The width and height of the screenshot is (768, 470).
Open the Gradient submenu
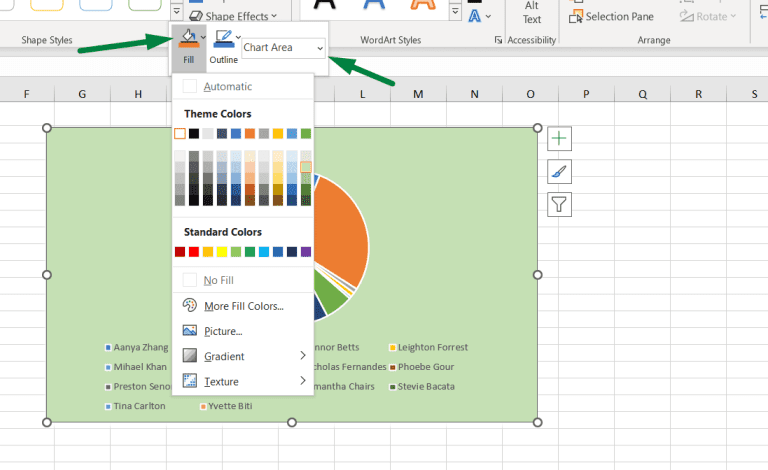[242, 356]
